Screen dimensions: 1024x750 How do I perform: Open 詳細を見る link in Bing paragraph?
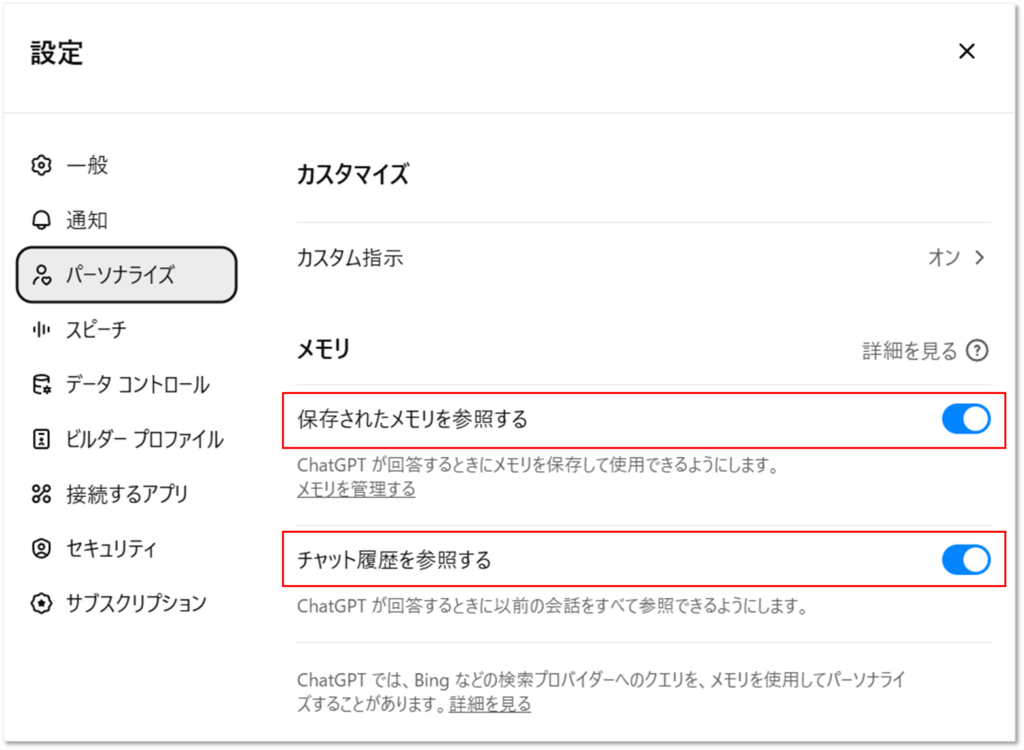point(490,704)
